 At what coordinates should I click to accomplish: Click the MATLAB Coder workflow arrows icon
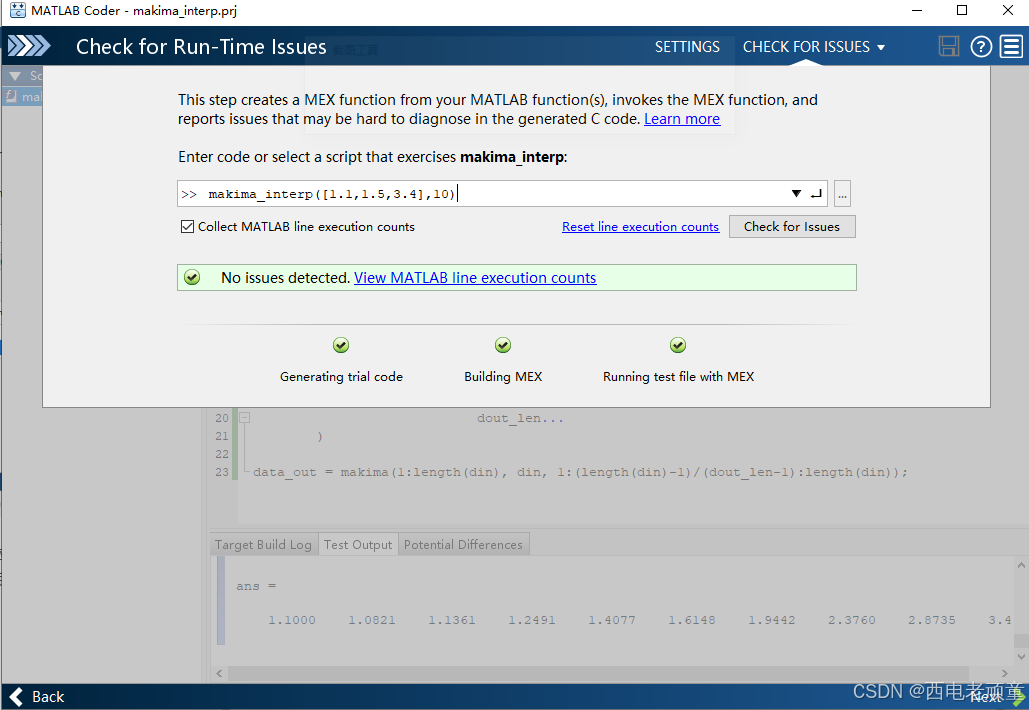pos(28,46)
